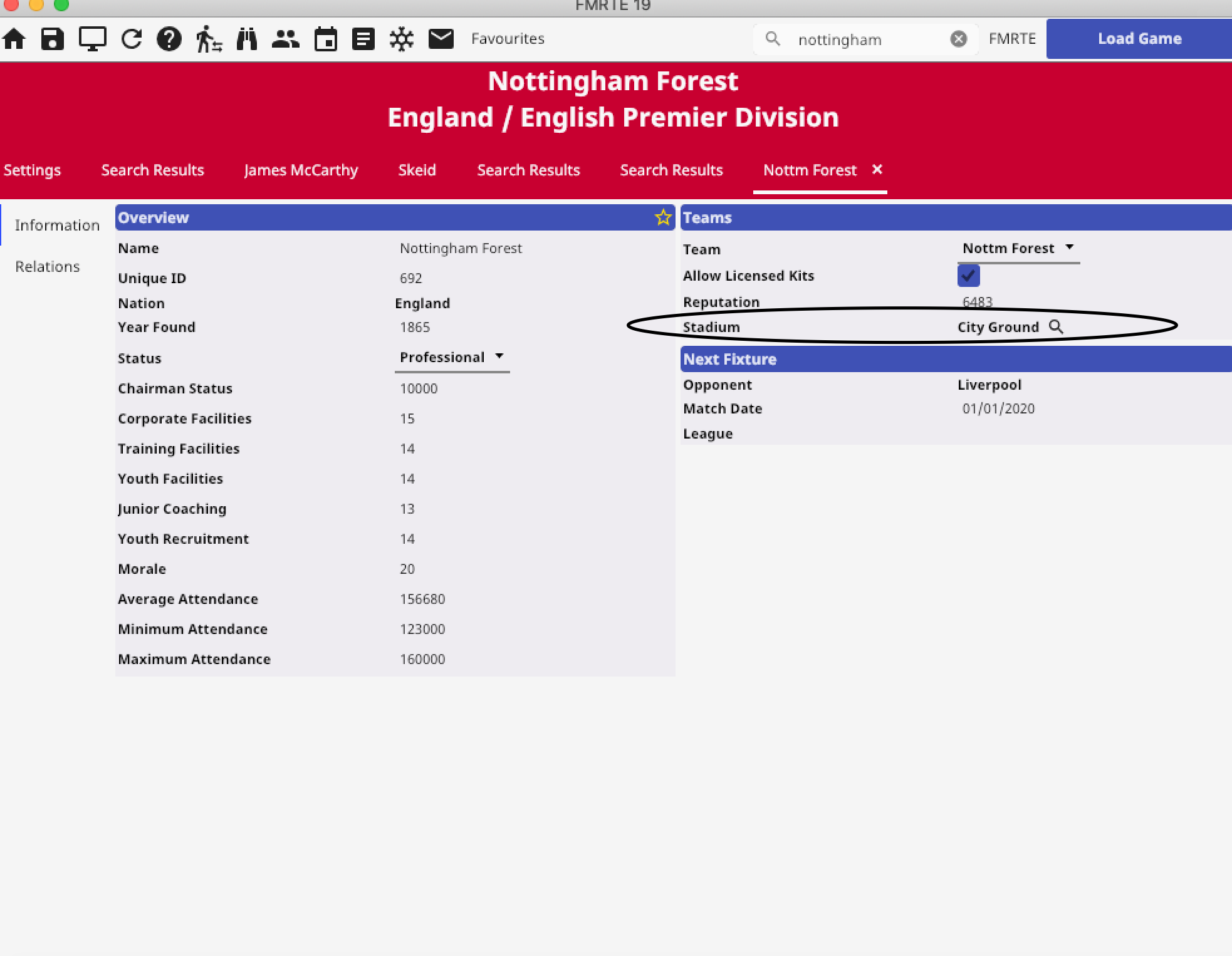This screenshot has width=1232, height=956.
Task: Open the Status Professional dropdown
Action: click(452, 357)
